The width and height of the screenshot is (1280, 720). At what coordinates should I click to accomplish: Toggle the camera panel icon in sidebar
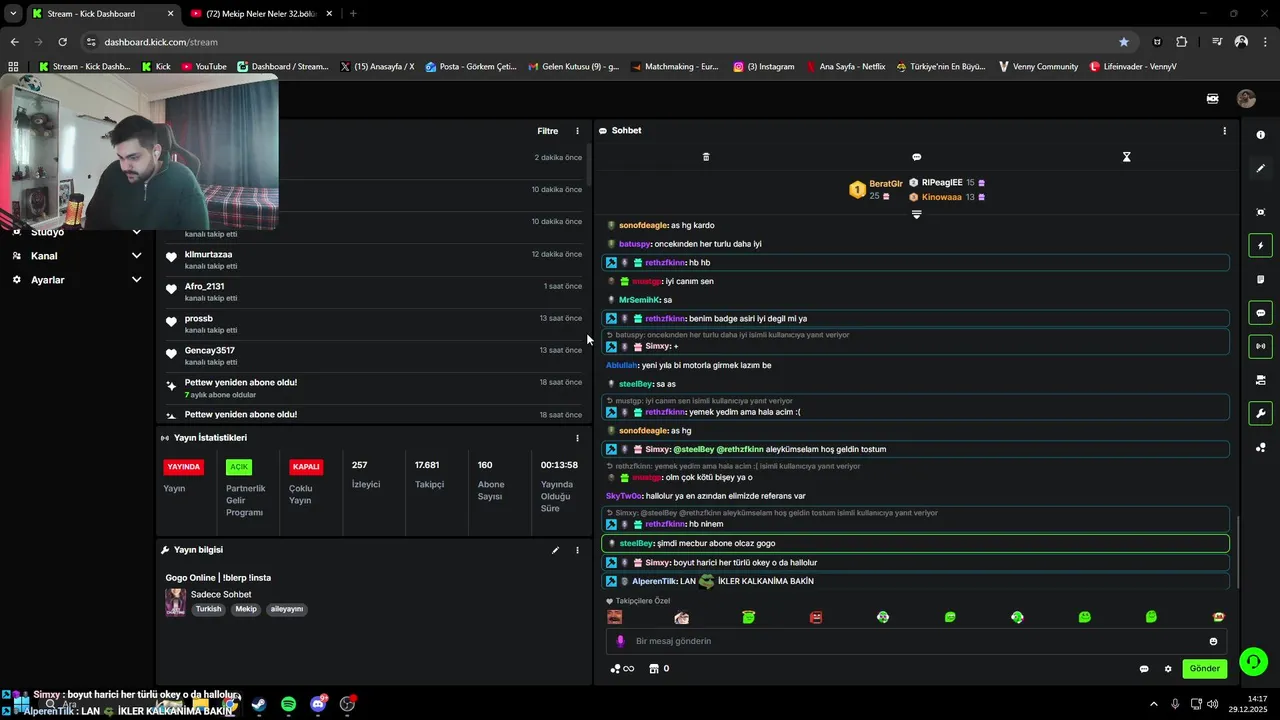tap(1260, 380)
